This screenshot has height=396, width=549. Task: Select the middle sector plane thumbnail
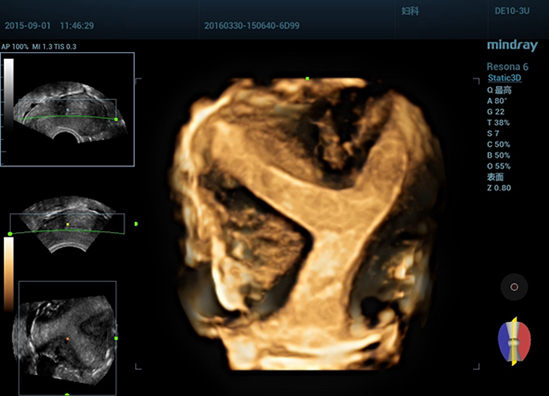click(67, 223)
